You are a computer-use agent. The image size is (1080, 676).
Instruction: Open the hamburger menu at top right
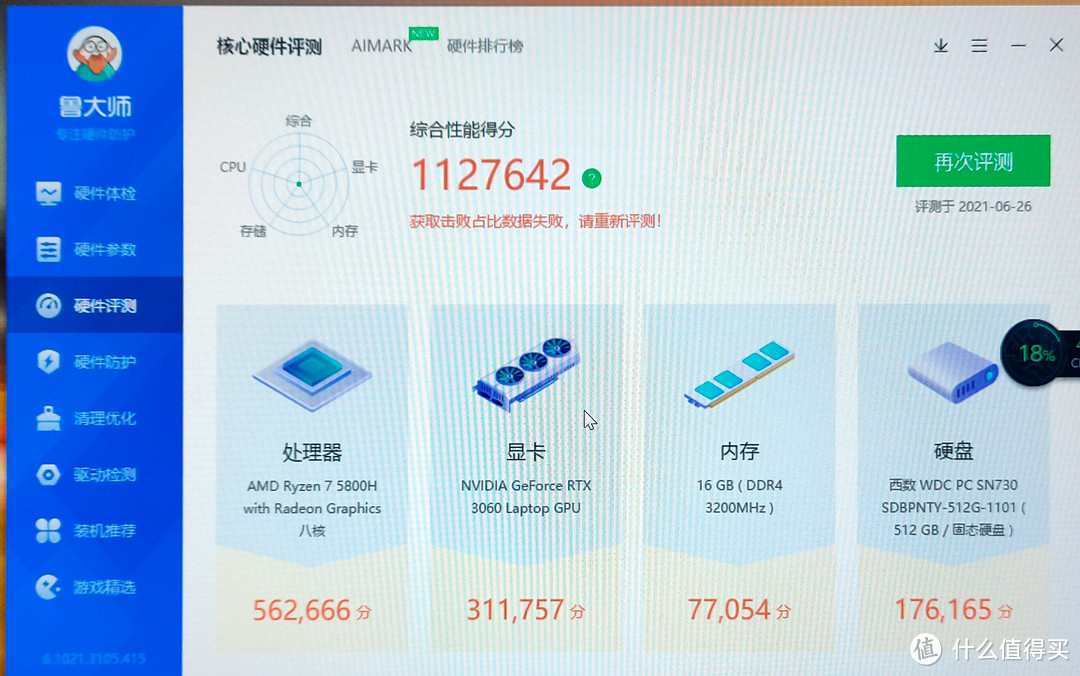(979, 45)
